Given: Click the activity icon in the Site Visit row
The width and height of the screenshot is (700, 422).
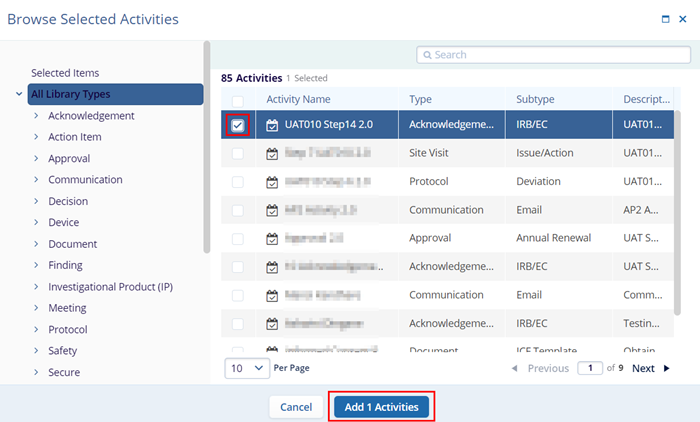Looking at the screenshot, I should pos(273,154).
